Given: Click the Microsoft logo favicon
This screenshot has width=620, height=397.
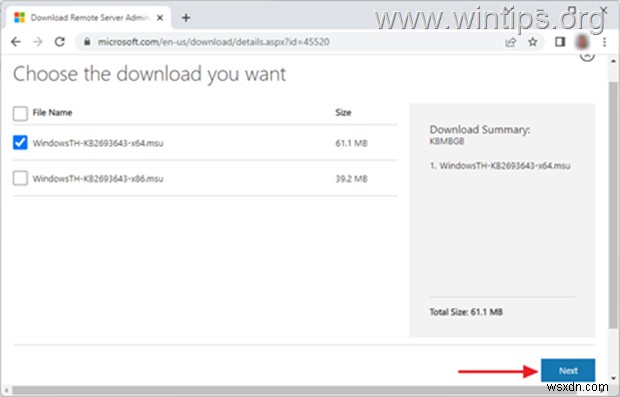Looking at the screenshot, I should [x=19, y=17].
